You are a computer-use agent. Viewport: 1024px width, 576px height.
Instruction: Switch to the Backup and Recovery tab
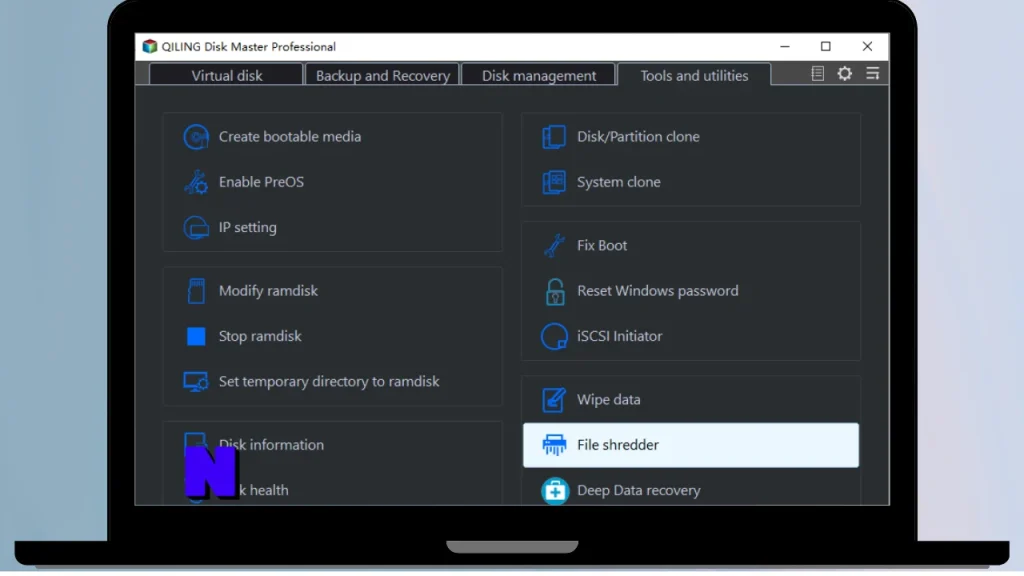point(383,75)
